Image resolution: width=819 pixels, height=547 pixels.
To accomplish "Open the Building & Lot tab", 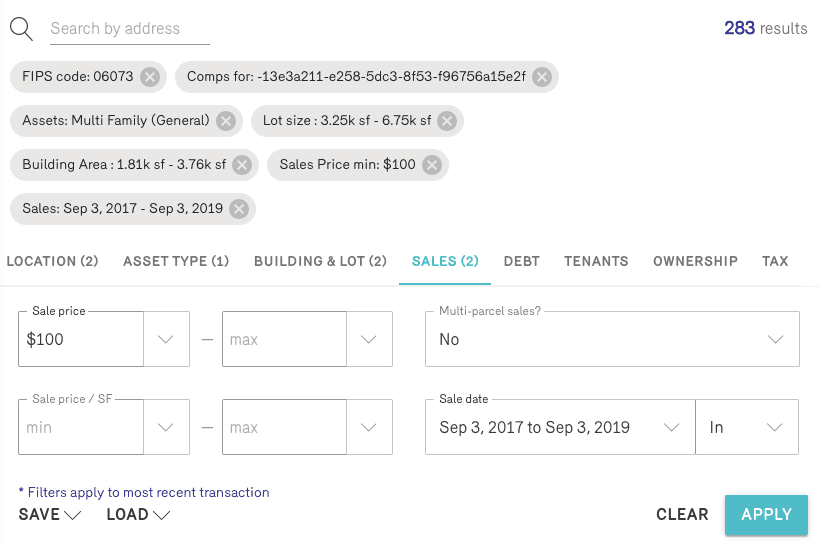I will (320, 261).
